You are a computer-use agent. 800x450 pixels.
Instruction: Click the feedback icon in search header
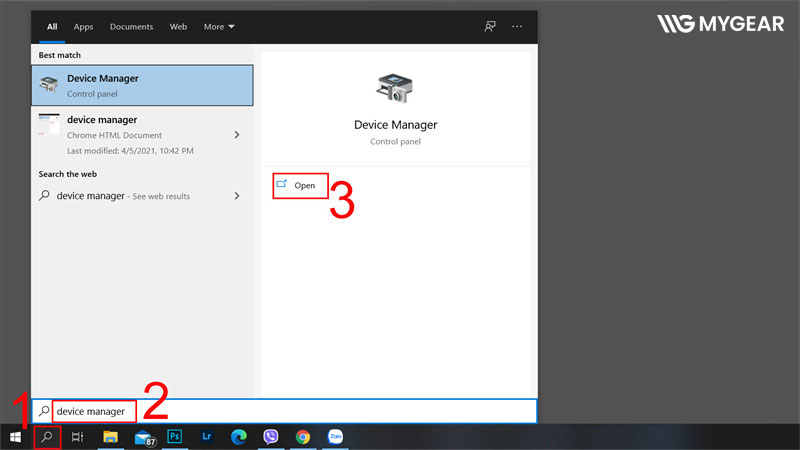[489, 26]
